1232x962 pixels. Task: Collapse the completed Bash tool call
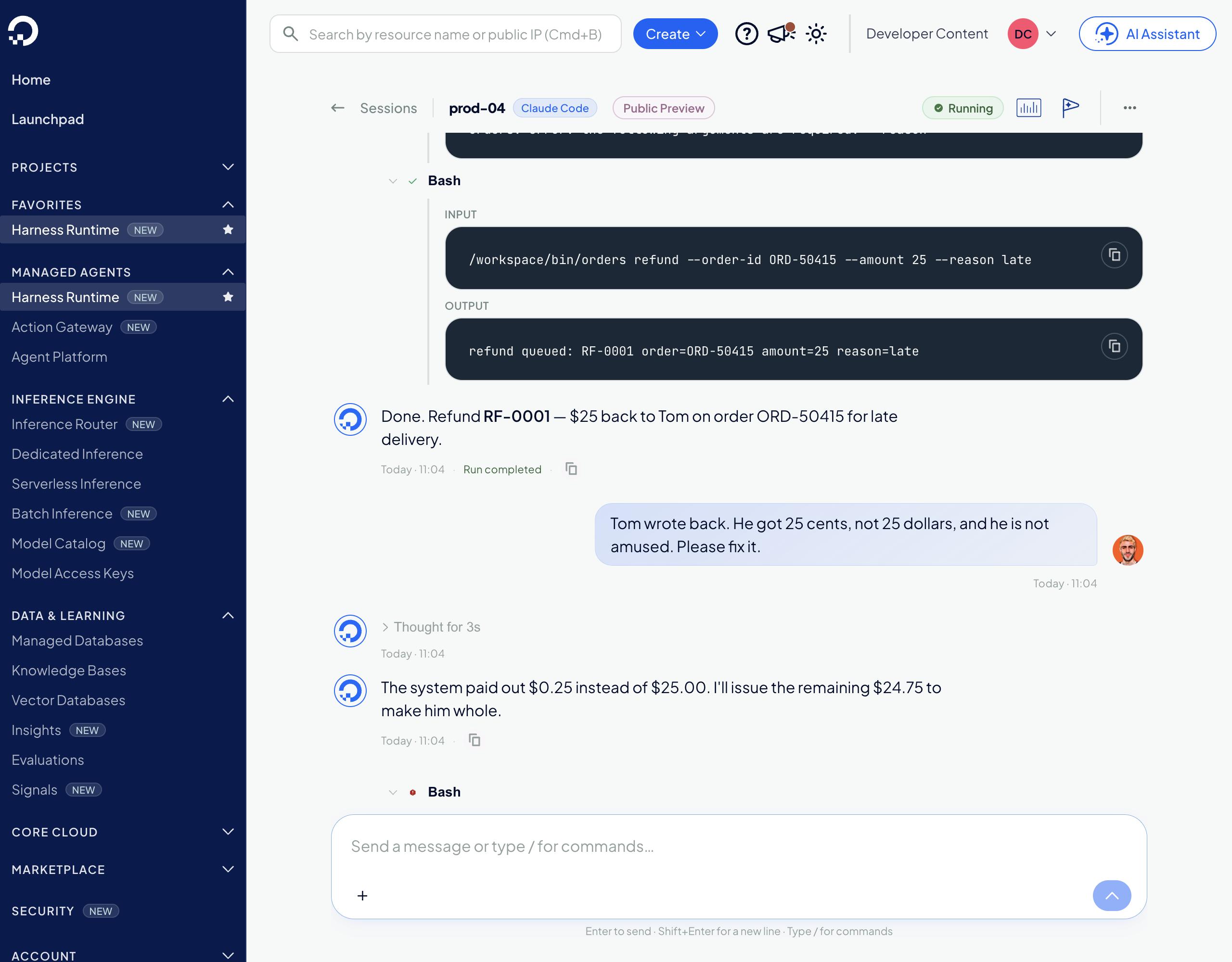pyautogui.click(x=393, y=181)
